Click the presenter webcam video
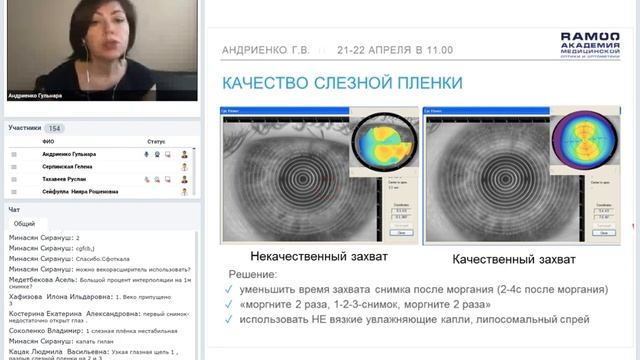 (102, 50)
